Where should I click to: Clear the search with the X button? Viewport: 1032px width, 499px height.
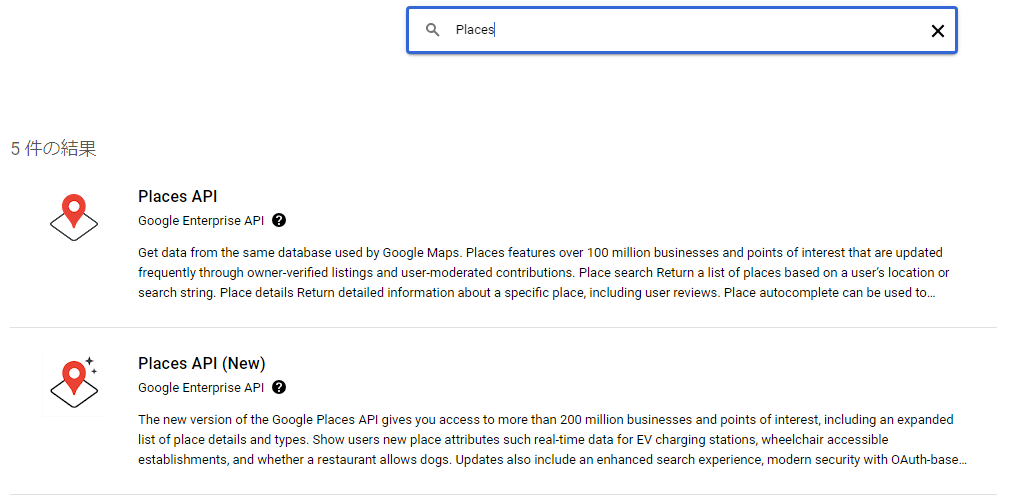click(937, 31)
